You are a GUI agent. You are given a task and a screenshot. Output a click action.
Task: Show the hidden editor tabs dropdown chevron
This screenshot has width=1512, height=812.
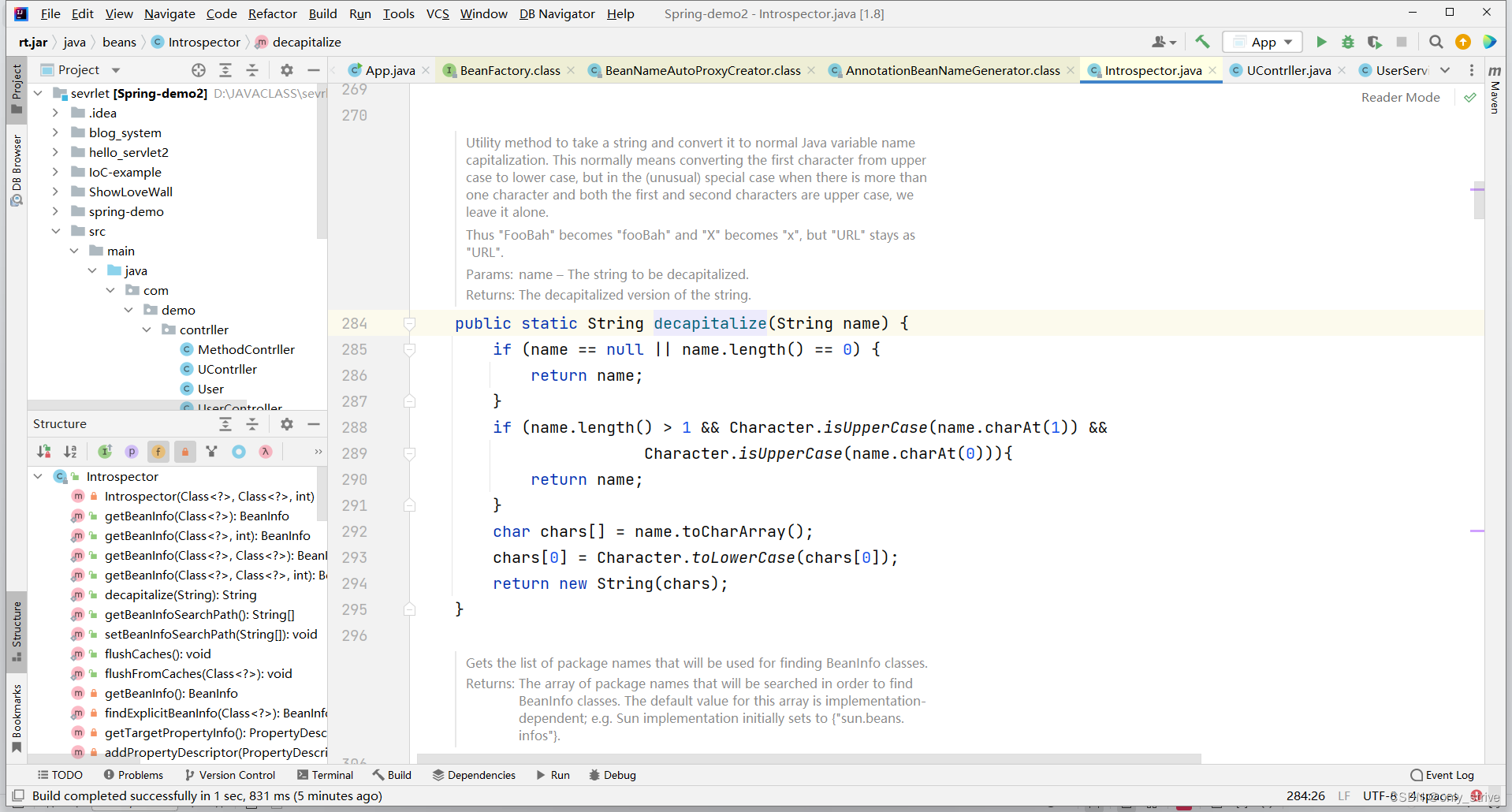click(x=1445, y=70)
